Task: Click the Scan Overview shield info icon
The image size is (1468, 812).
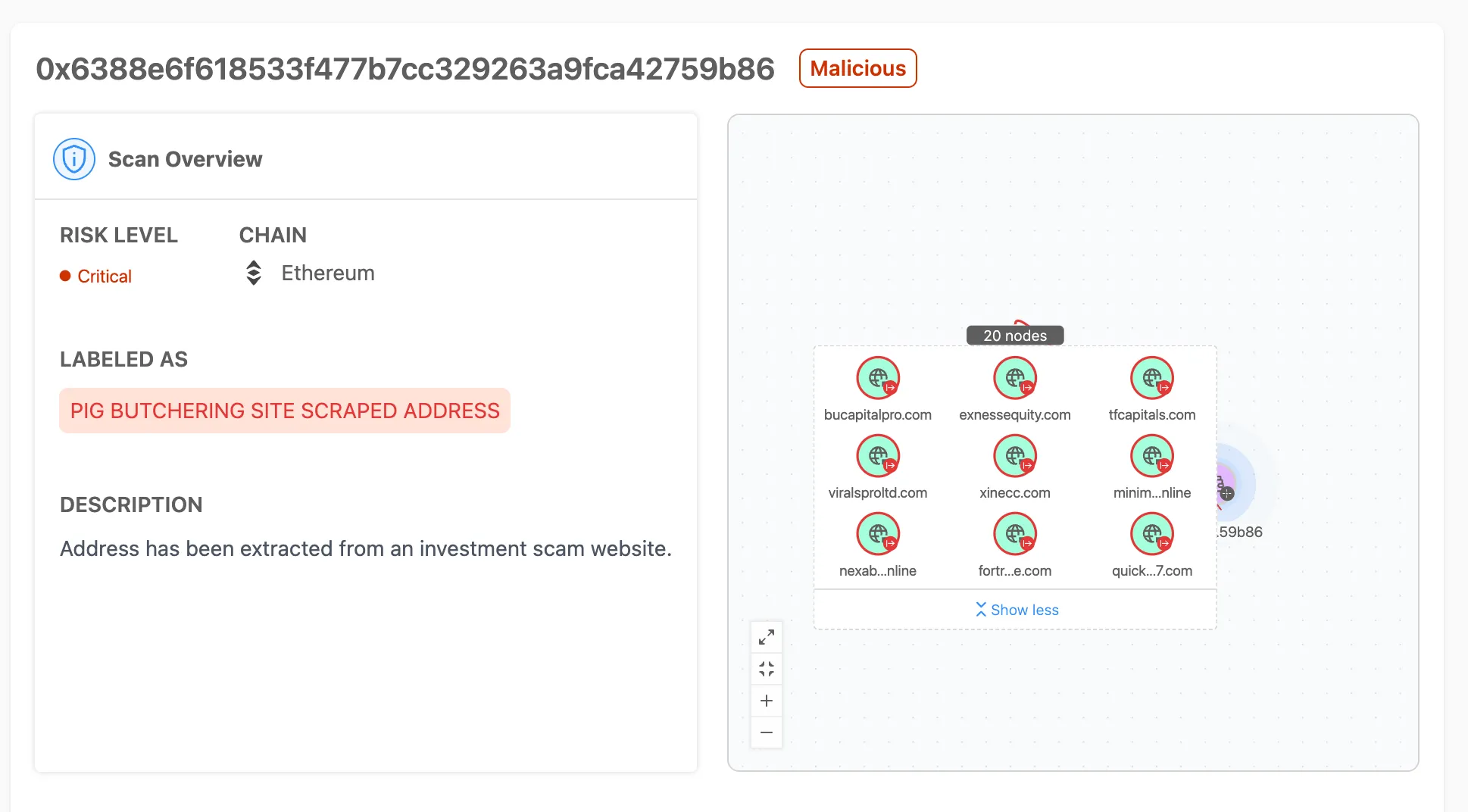Action: click(74, 159)
